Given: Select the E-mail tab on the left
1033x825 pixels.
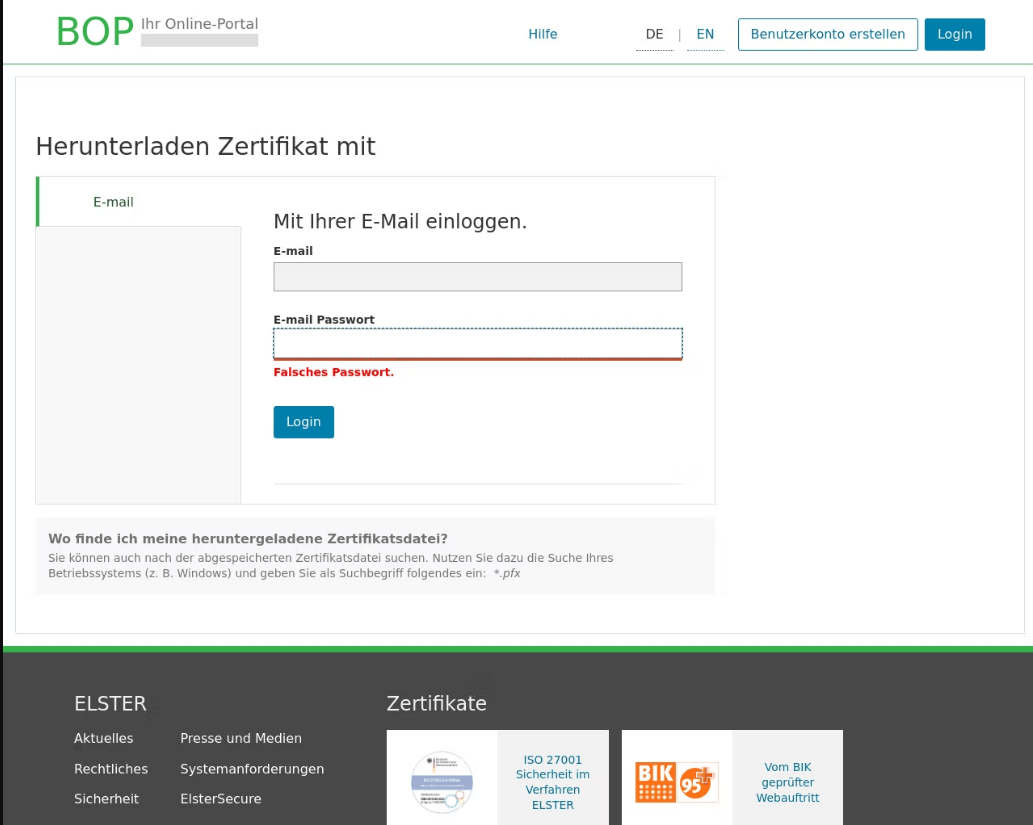Looking at the screenshot, I should click(114, 202).
